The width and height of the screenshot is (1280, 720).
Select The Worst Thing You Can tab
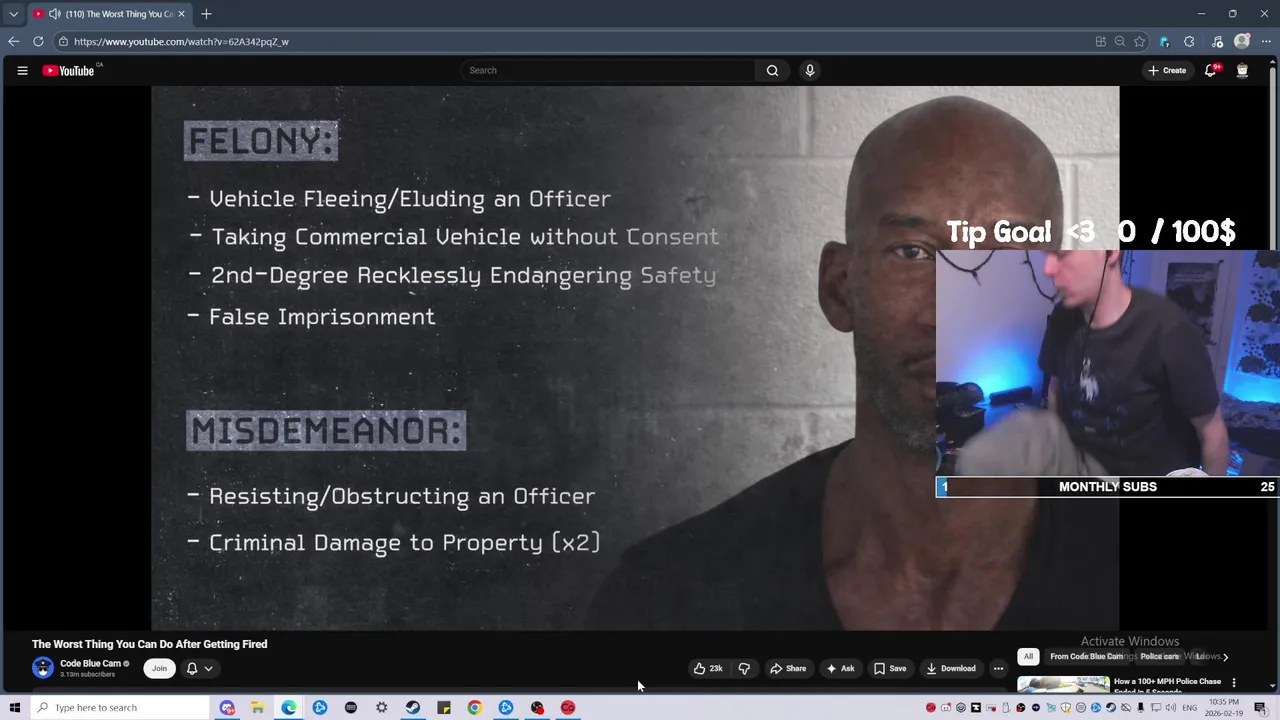click(108, 14)
